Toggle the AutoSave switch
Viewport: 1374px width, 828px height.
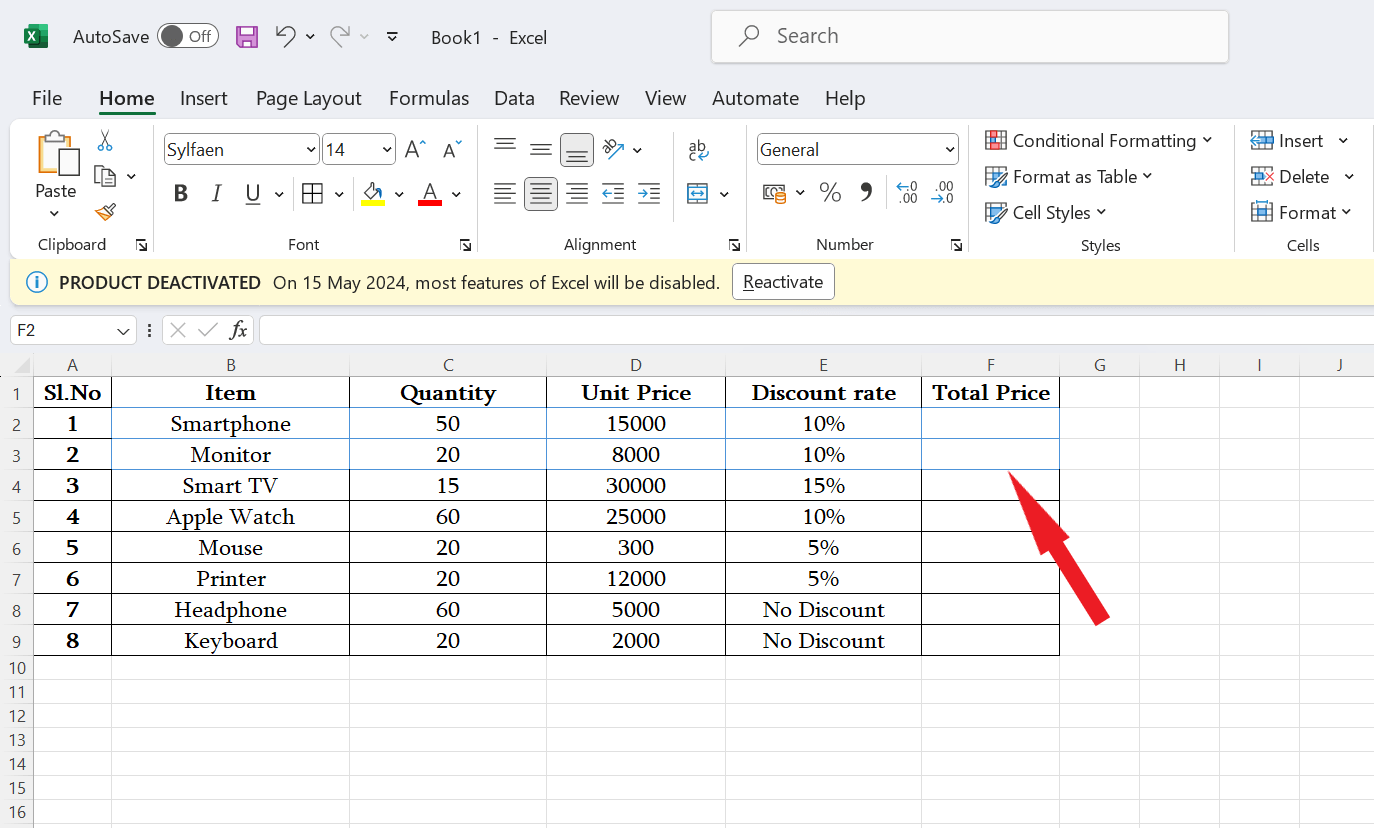click(188, 35)
